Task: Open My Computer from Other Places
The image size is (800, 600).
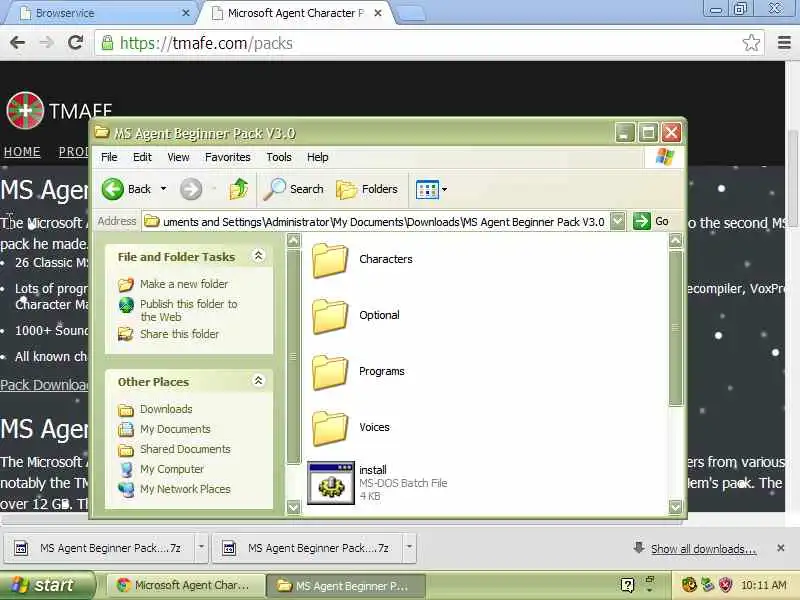Action: tap(172, 469)
